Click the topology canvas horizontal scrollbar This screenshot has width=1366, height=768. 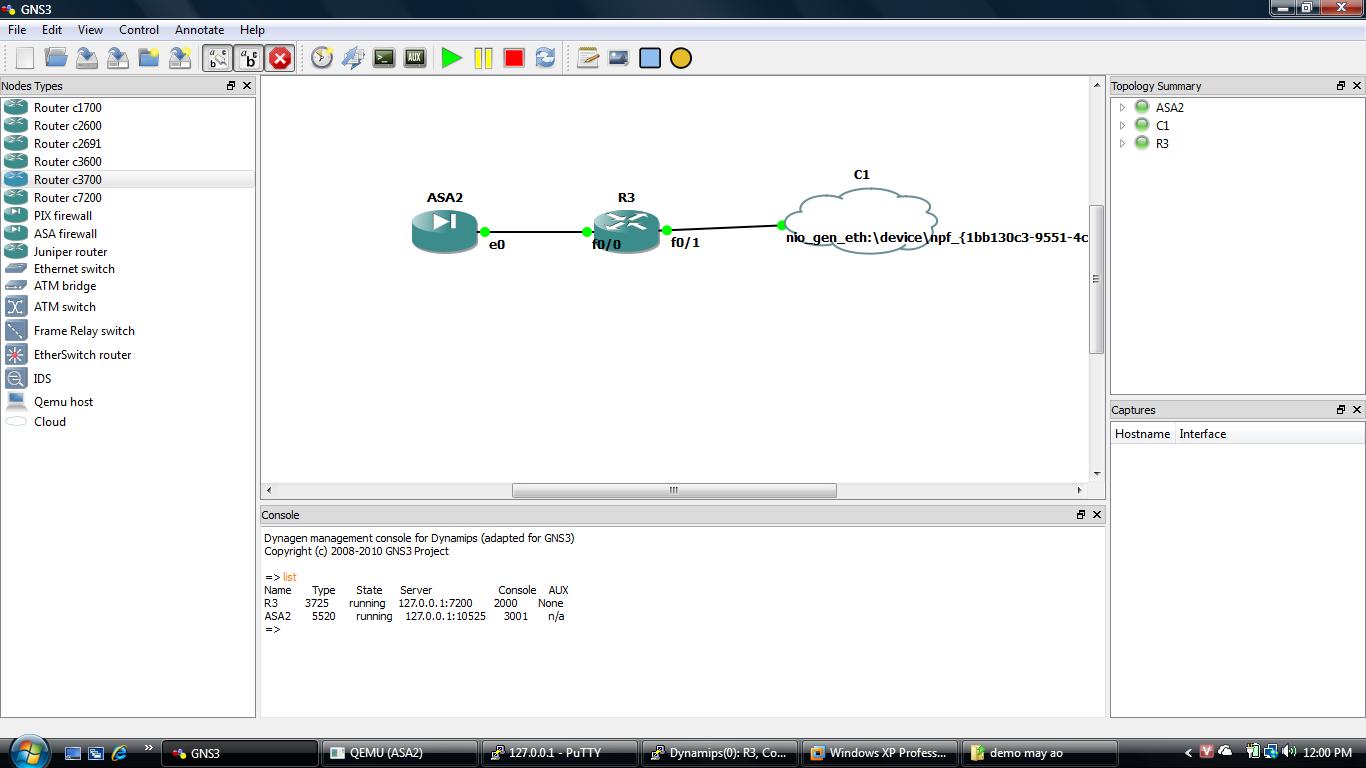tap(673, 490)
